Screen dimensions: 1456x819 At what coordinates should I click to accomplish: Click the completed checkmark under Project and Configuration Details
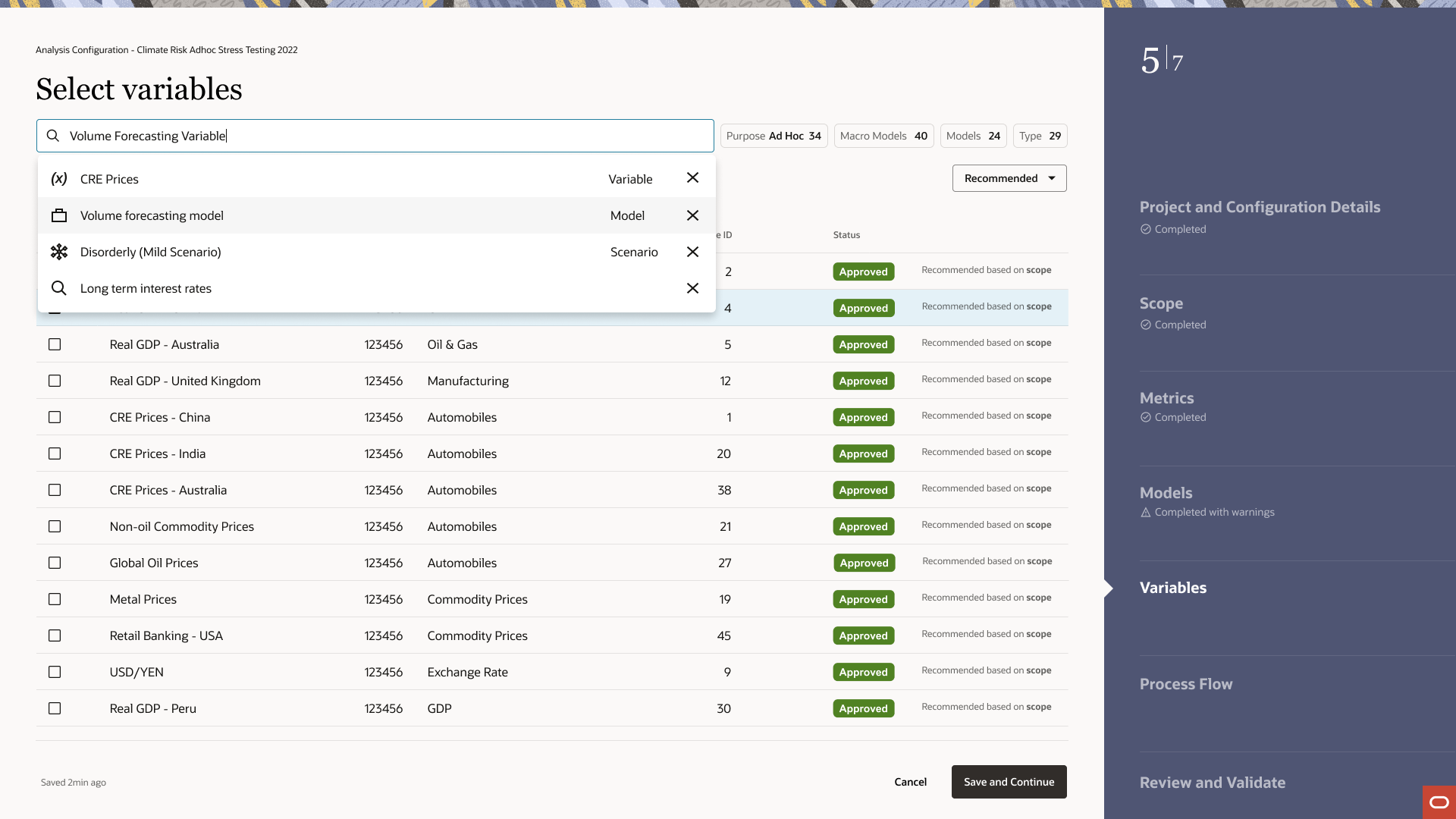click(x=1145, y=229)
